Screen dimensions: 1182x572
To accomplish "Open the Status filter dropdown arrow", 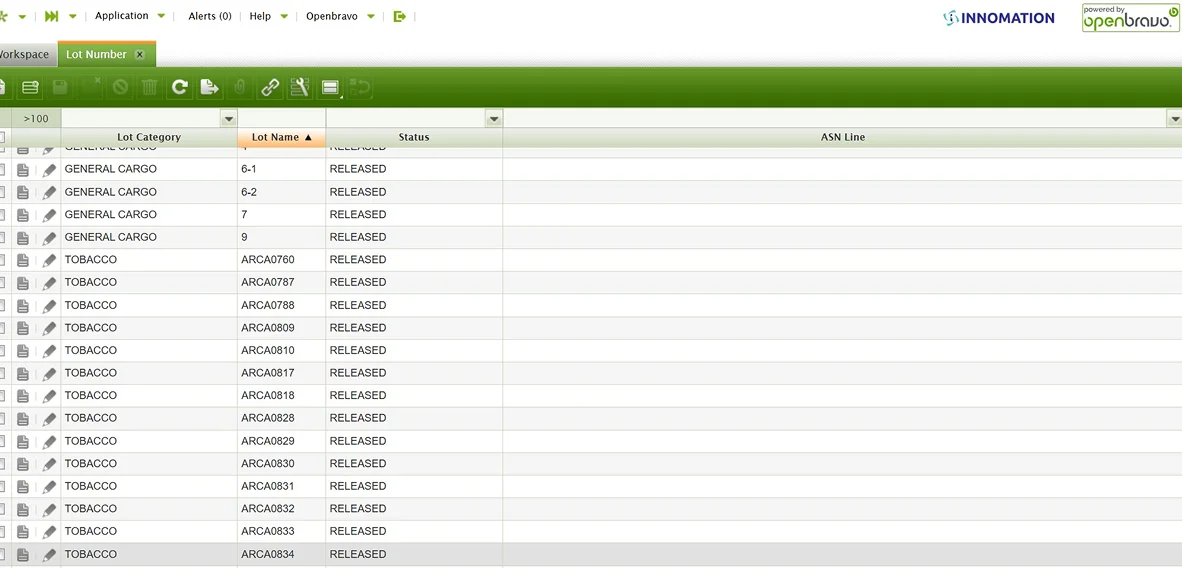I will click(493, 119).
